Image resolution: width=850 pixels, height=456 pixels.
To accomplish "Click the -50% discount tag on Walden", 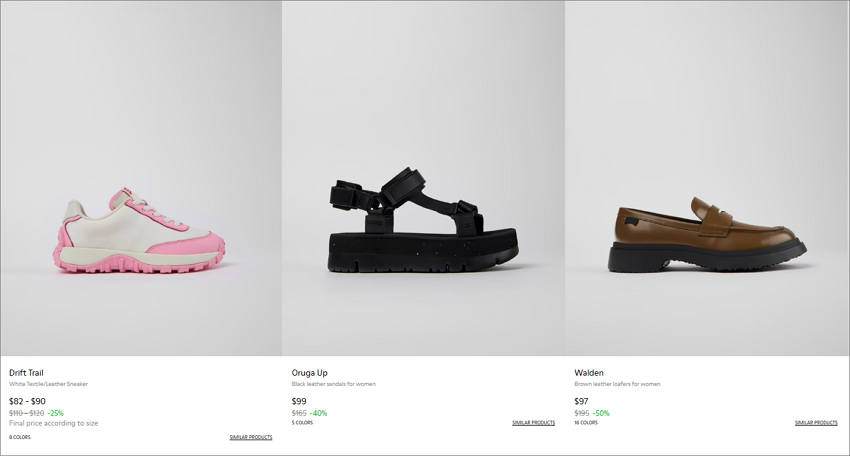I will coord(601,413).
